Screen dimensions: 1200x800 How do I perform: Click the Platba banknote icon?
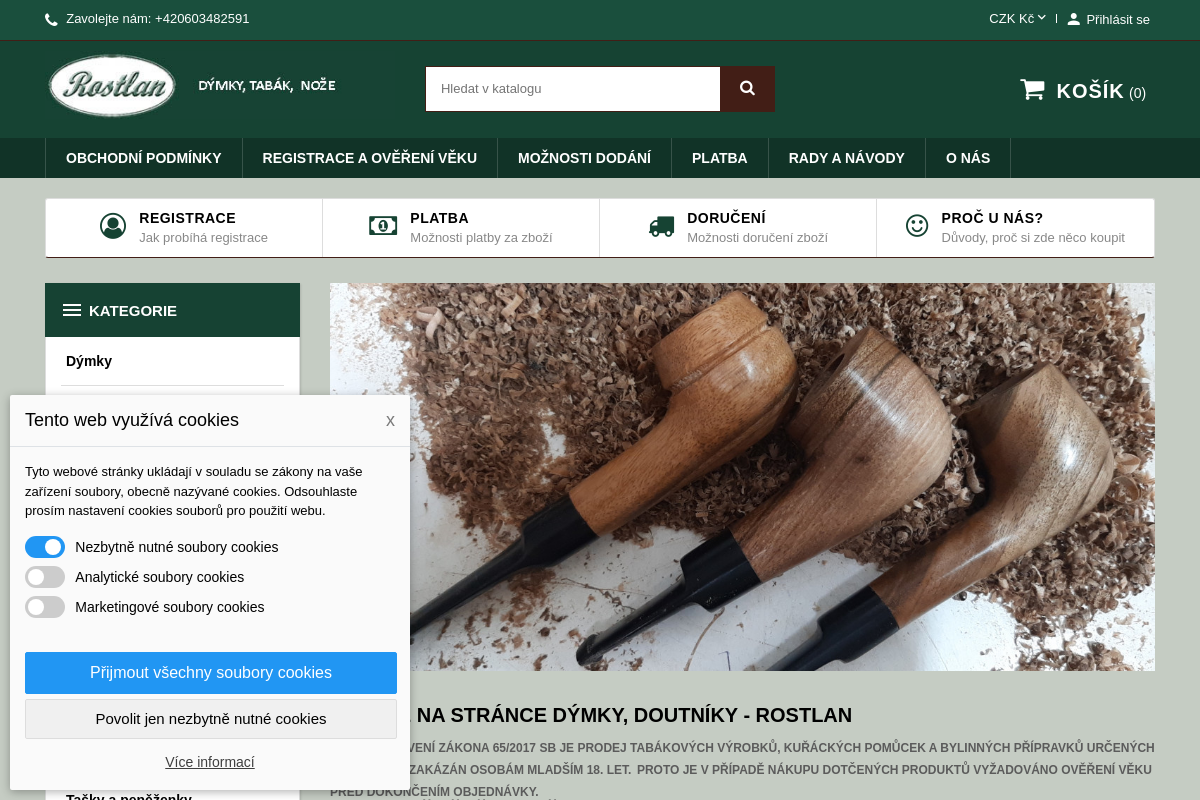(x=383, y=226)
